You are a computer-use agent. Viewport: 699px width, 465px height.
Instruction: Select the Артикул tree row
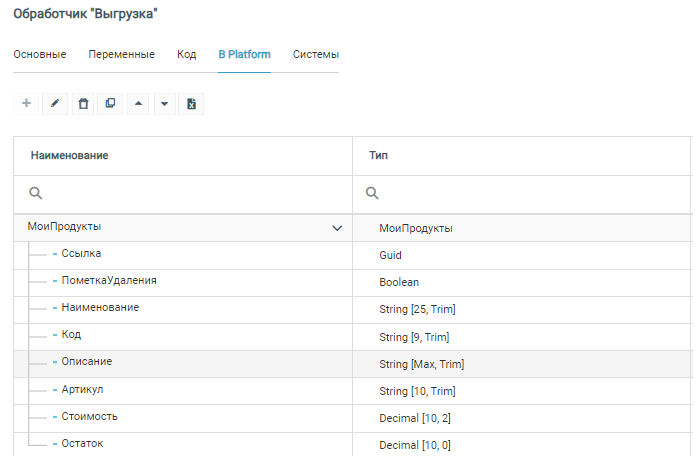353,391
